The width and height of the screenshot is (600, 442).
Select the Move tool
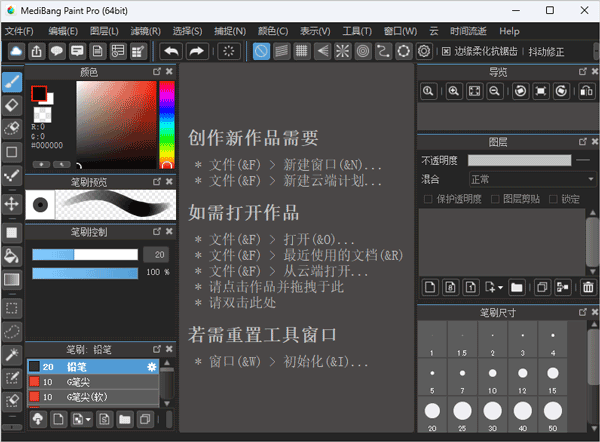(12, 203)
